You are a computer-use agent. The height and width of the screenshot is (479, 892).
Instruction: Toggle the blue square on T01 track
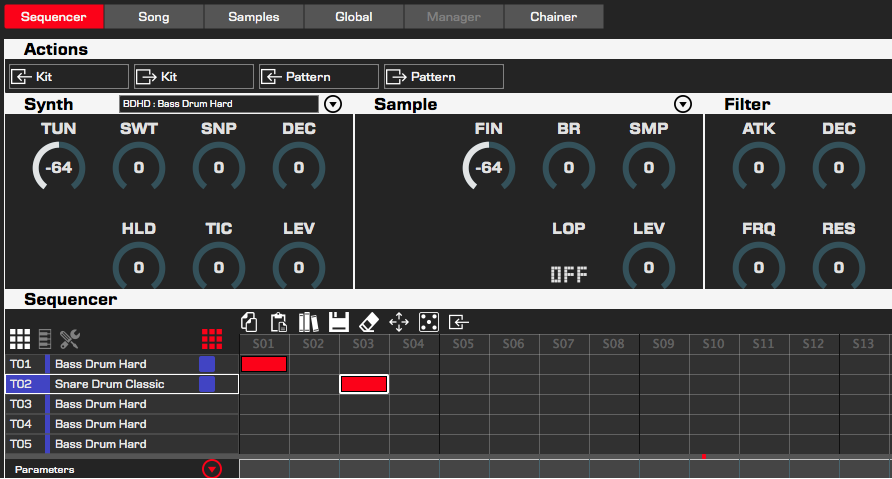click(207, 364)
